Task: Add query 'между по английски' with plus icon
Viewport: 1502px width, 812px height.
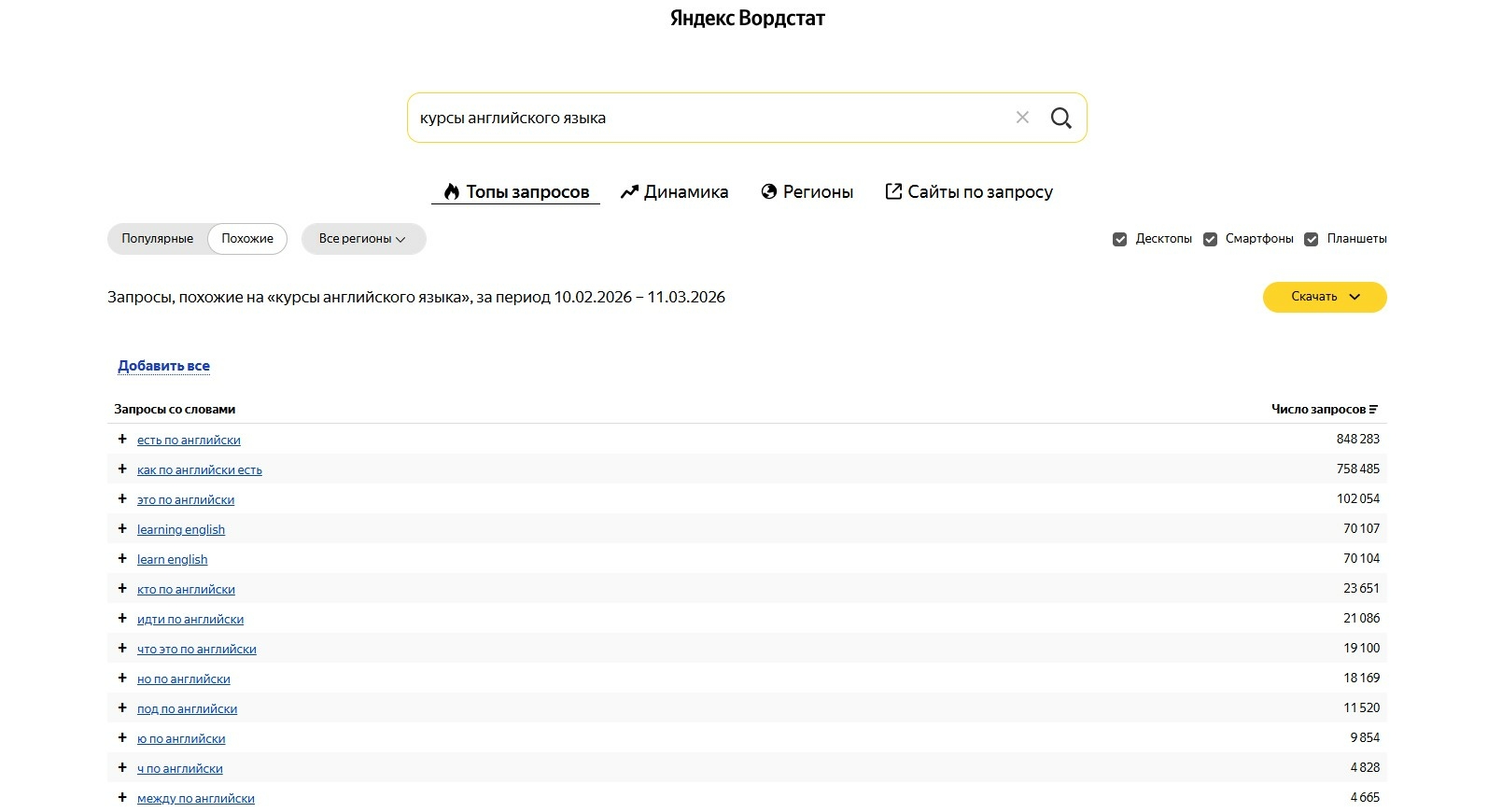Action: (122, 797)
